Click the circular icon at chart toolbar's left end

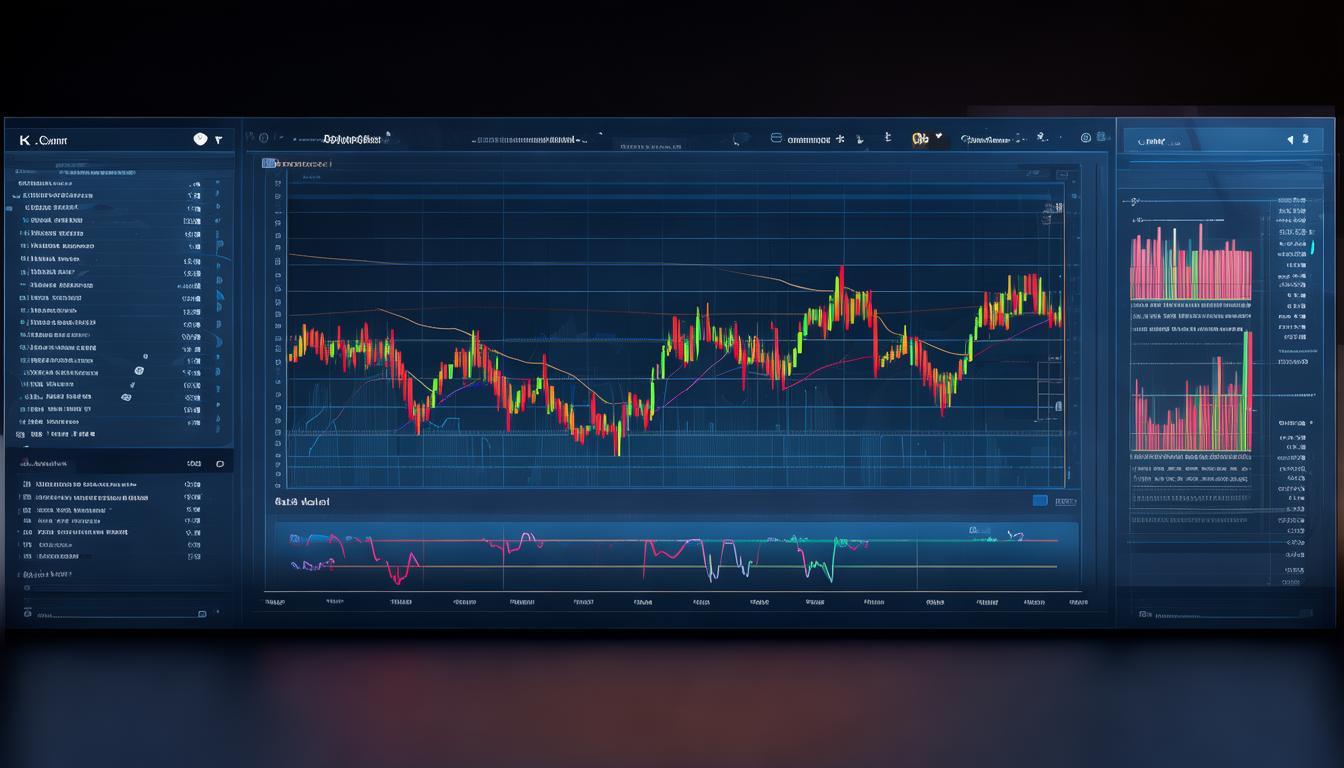tap(263, 138)
